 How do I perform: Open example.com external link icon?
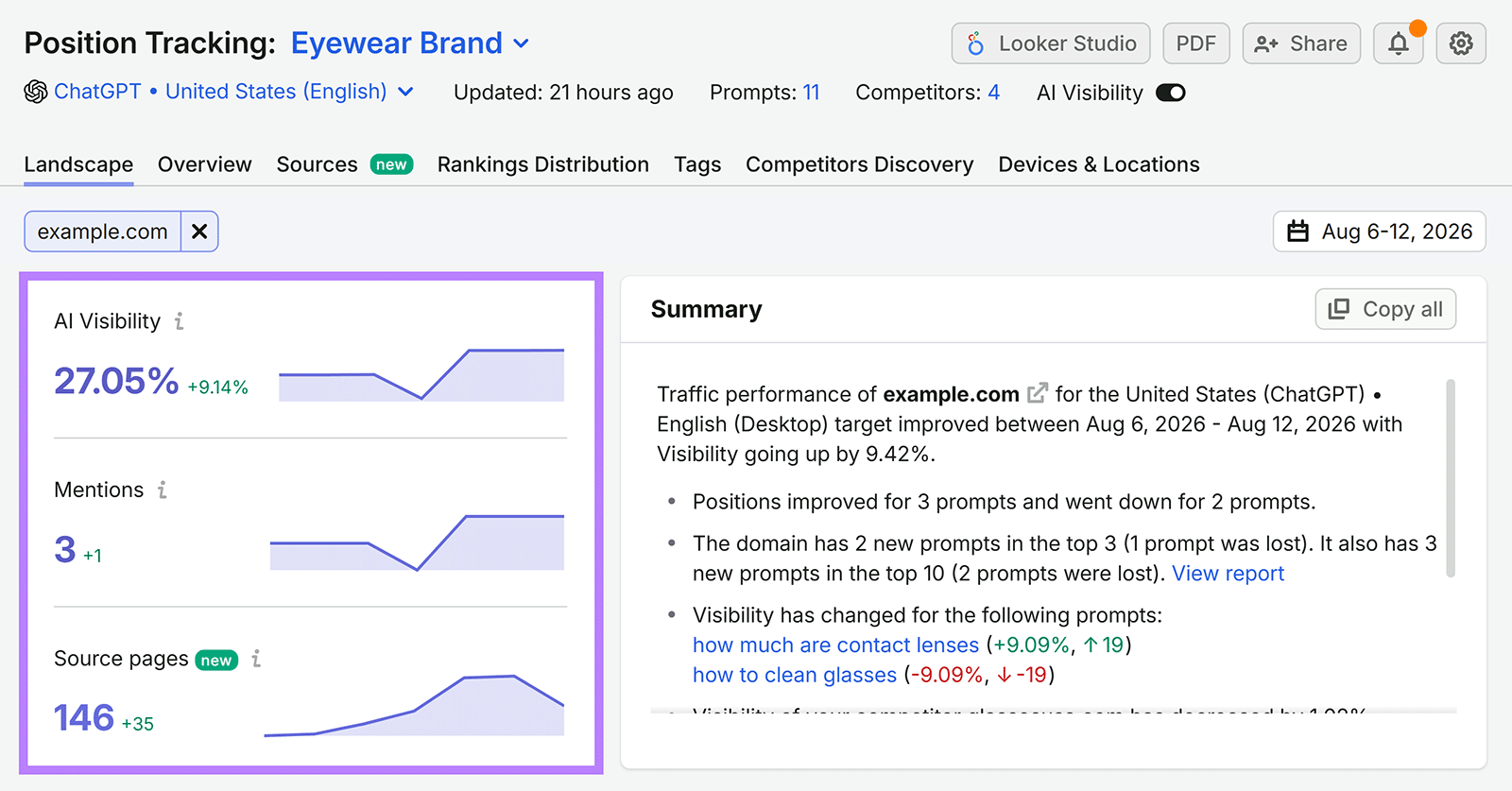[1038, 392]
